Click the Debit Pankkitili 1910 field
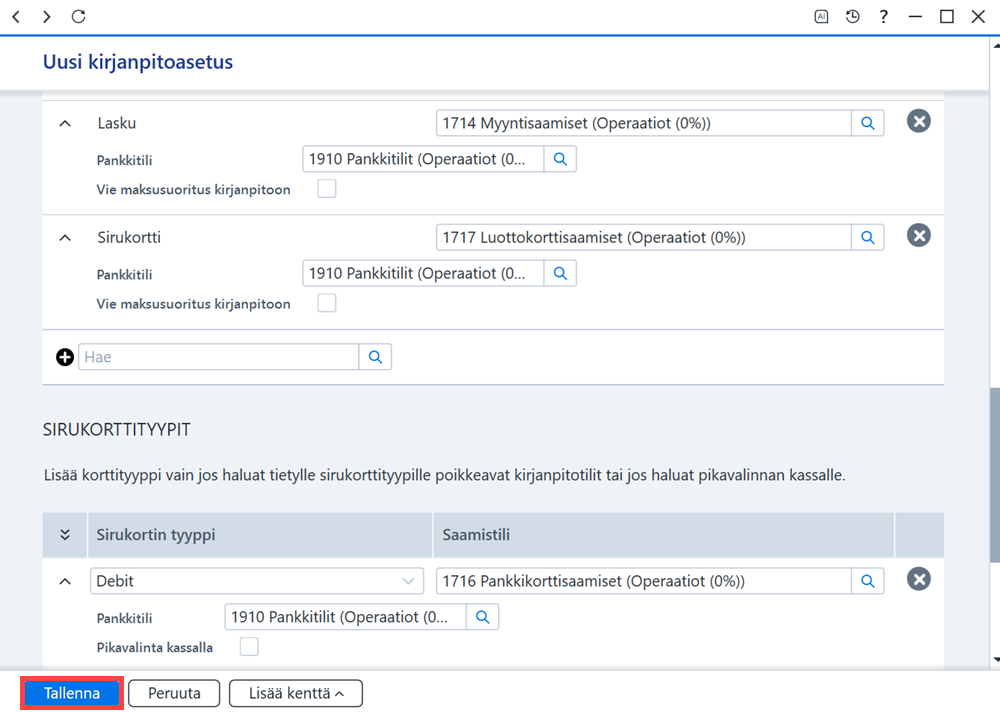Screen dimensions: 1000x712 pyautogui.click(x=346, y=617)
